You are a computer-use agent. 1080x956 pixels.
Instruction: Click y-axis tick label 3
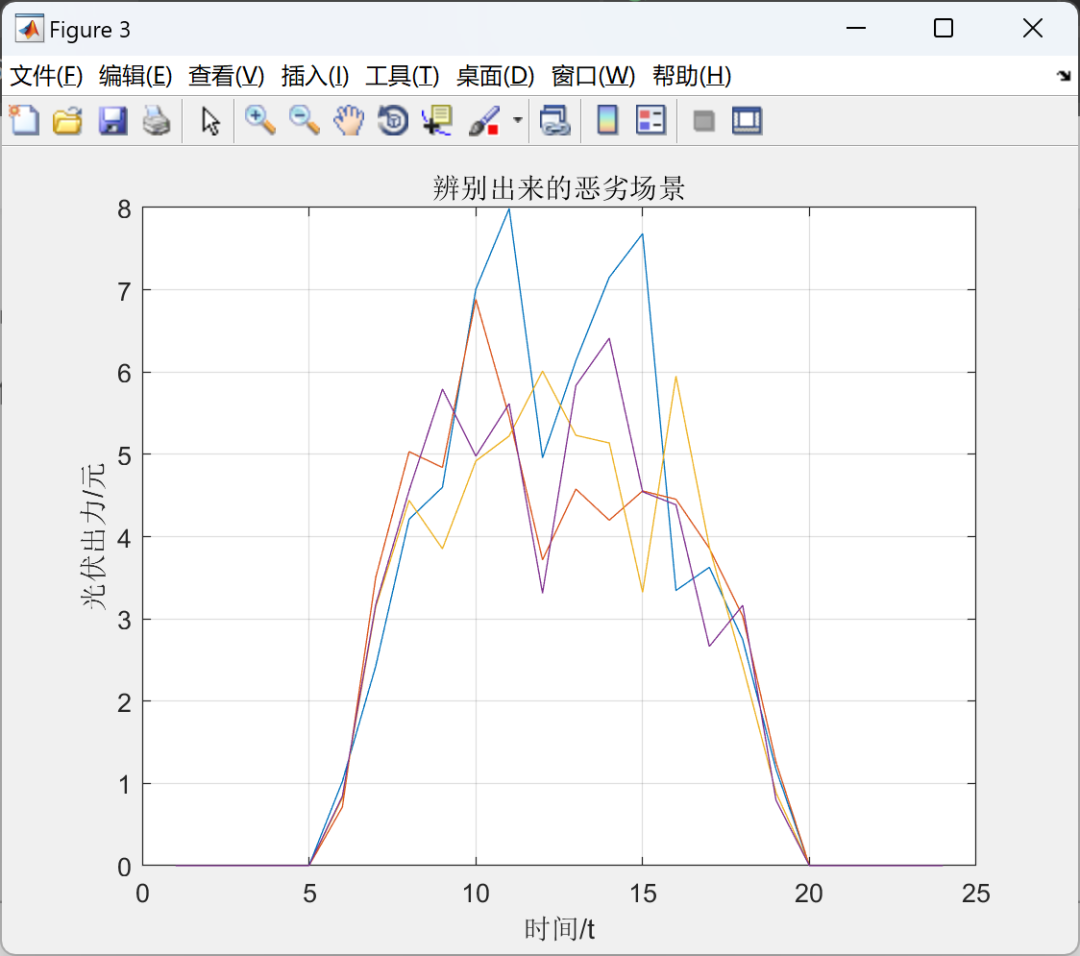click(x=124, y=620)
